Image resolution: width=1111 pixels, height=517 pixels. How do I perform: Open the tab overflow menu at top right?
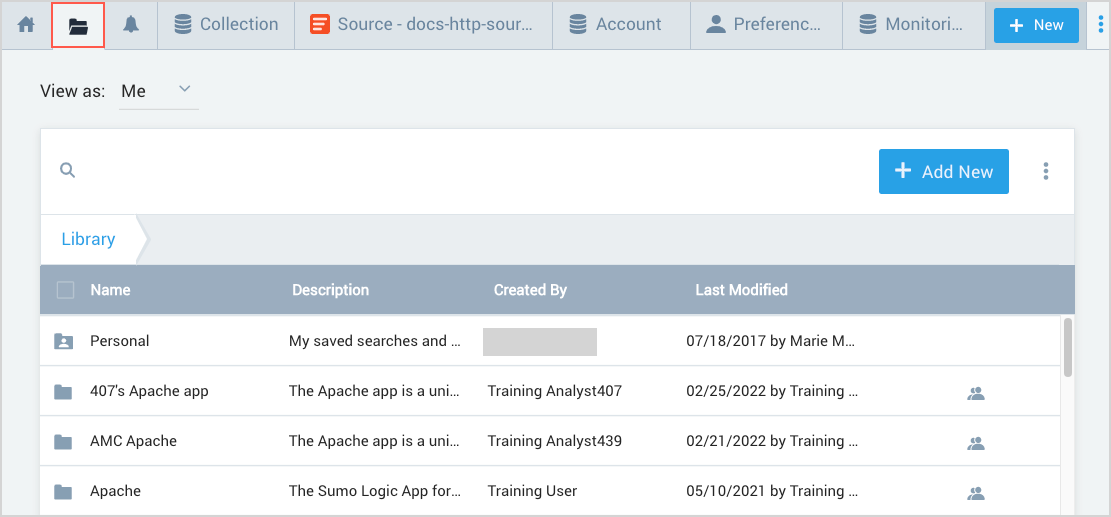(1099, 25)
